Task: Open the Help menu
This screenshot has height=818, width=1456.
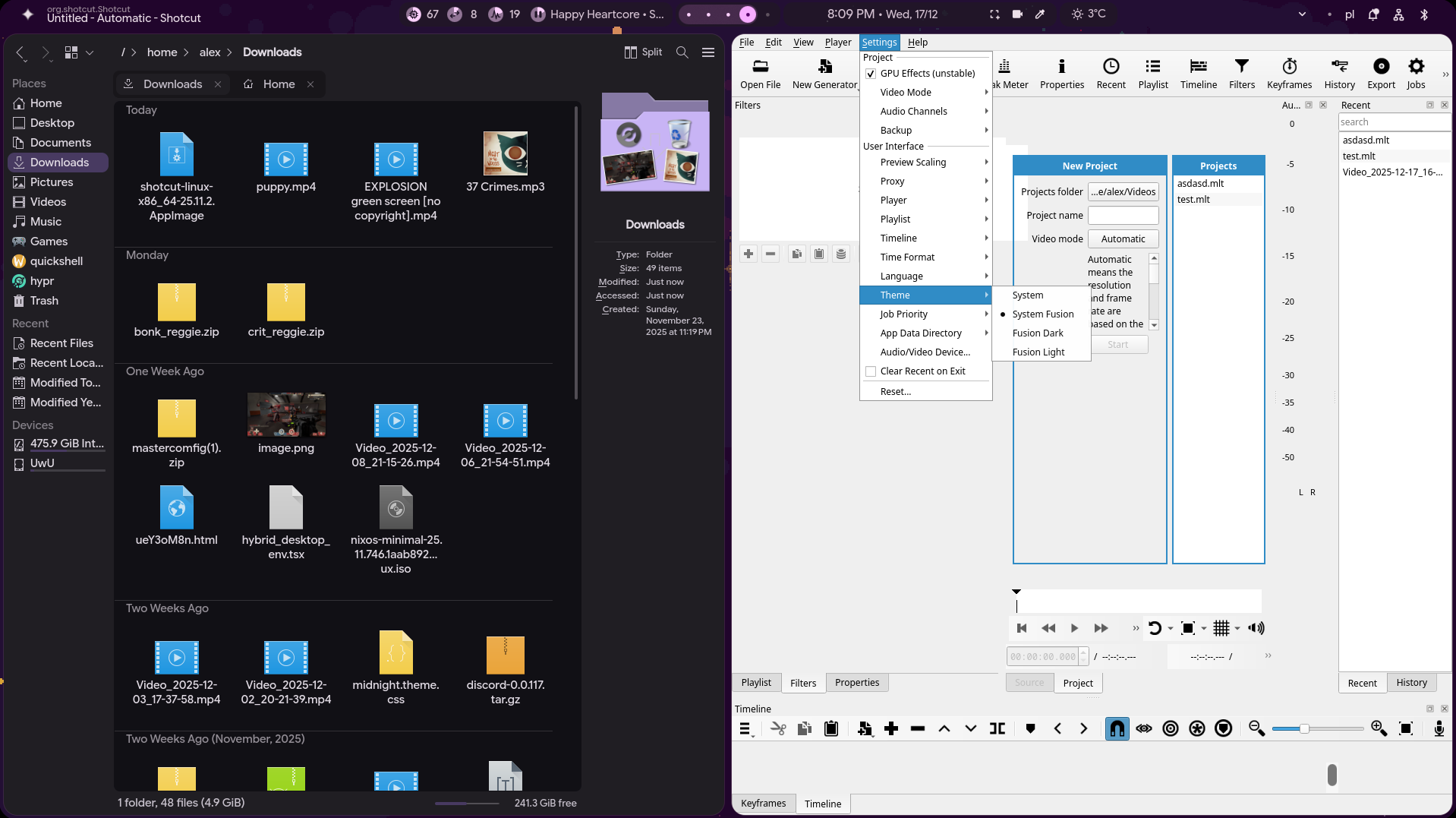Action: (917, 43)
